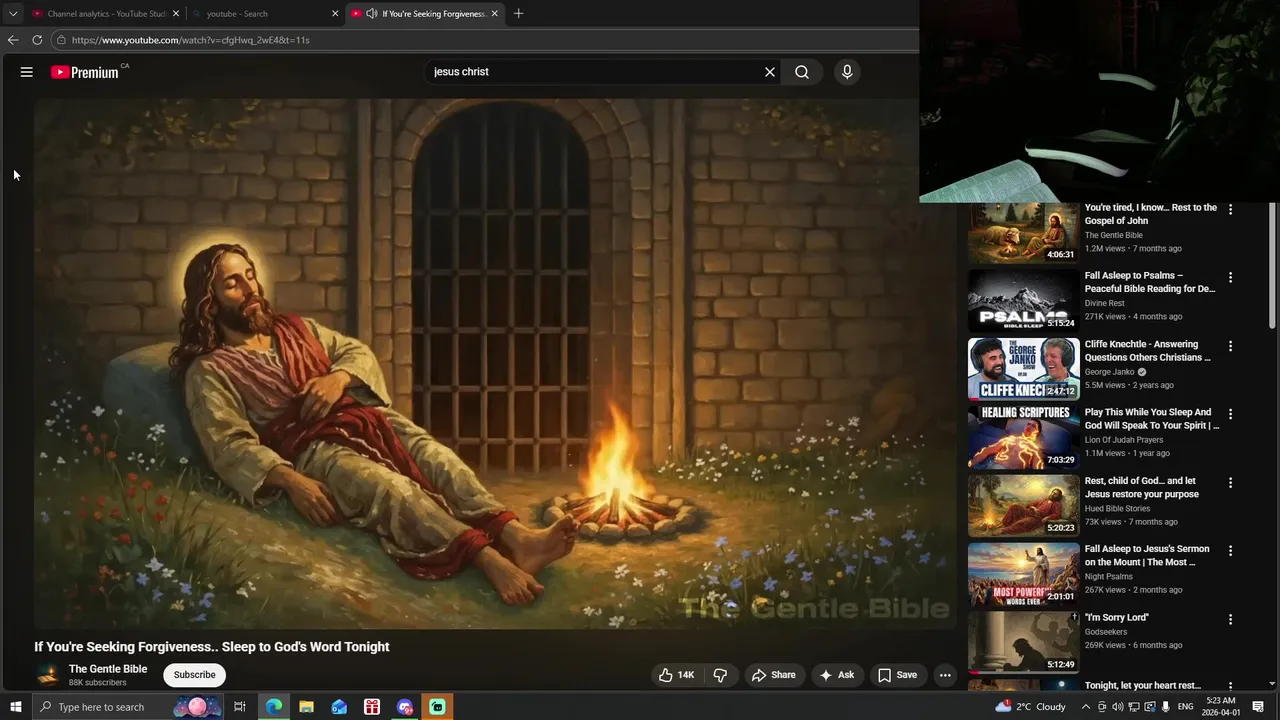Open The Gentle Bible channel name link
Viewport: 1280px width, 720px height.
108,669
